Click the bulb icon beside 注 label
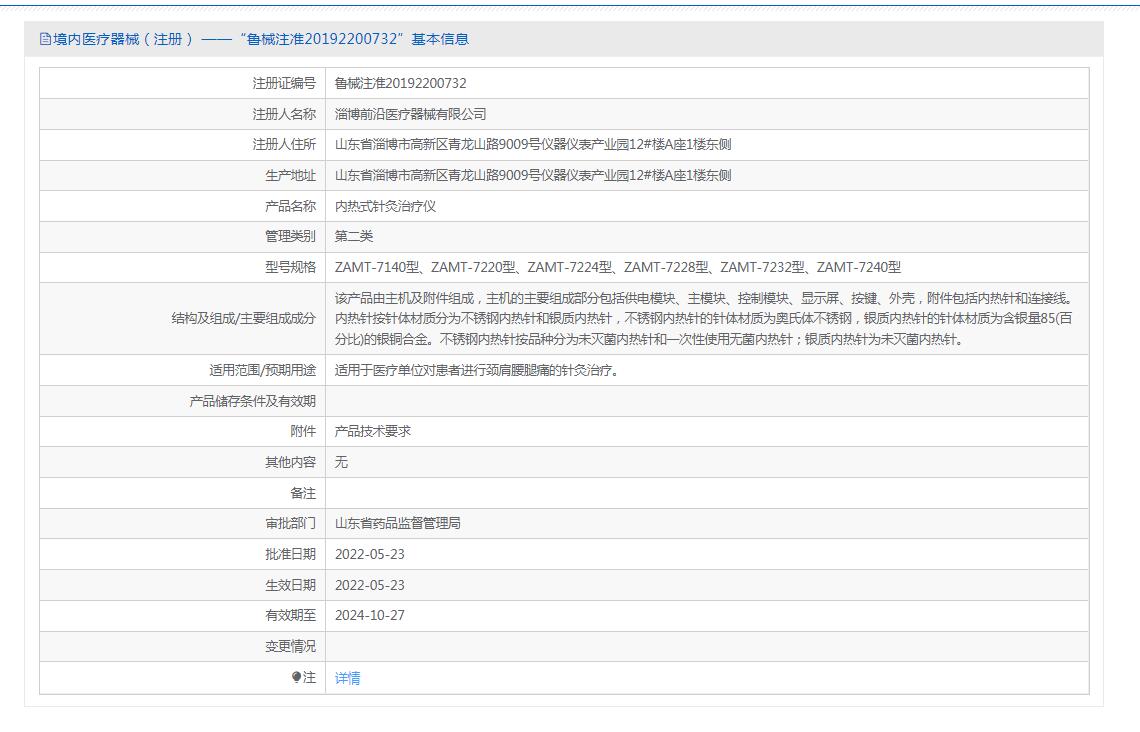 coord(296,677)
